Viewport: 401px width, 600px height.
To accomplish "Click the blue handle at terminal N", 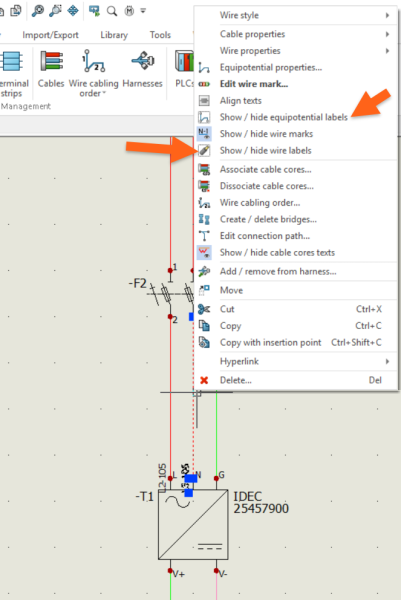I will coord(191,478).
